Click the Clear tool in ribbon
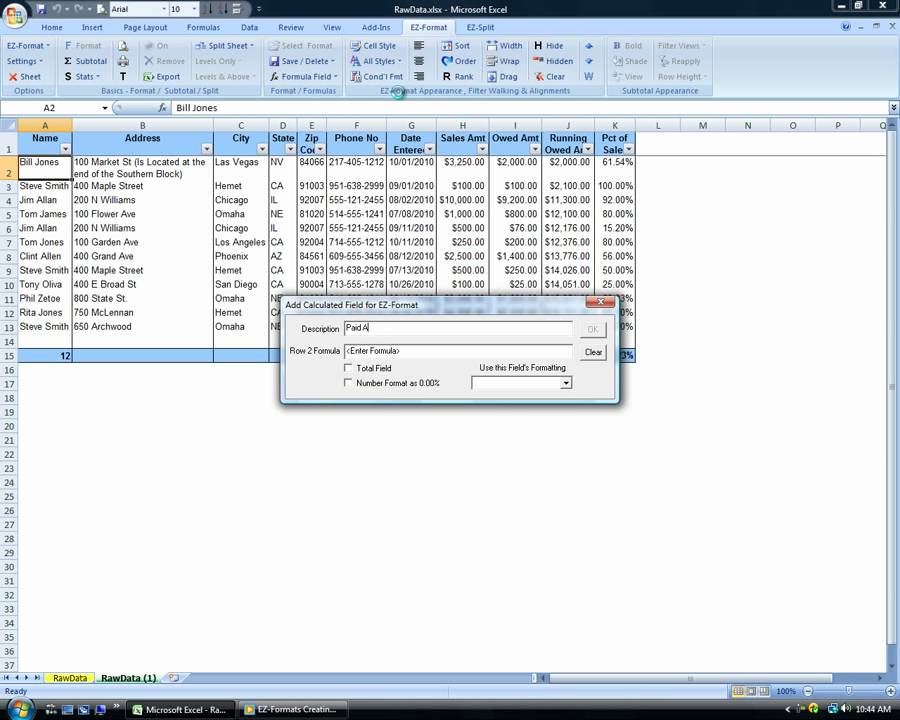 (549, 76)
